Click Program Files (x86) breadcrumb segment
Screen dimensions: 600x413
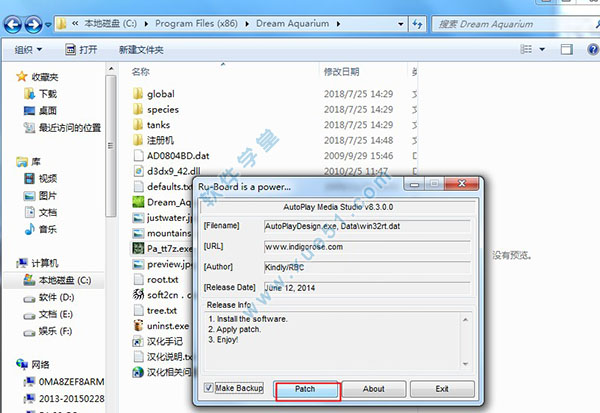coord(196,24)
